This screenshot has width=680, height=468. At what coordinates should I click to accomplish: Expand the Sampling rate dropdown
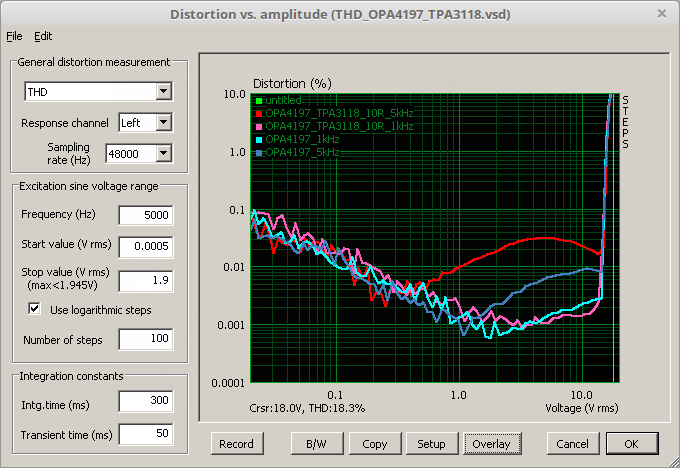coord(164,153)
